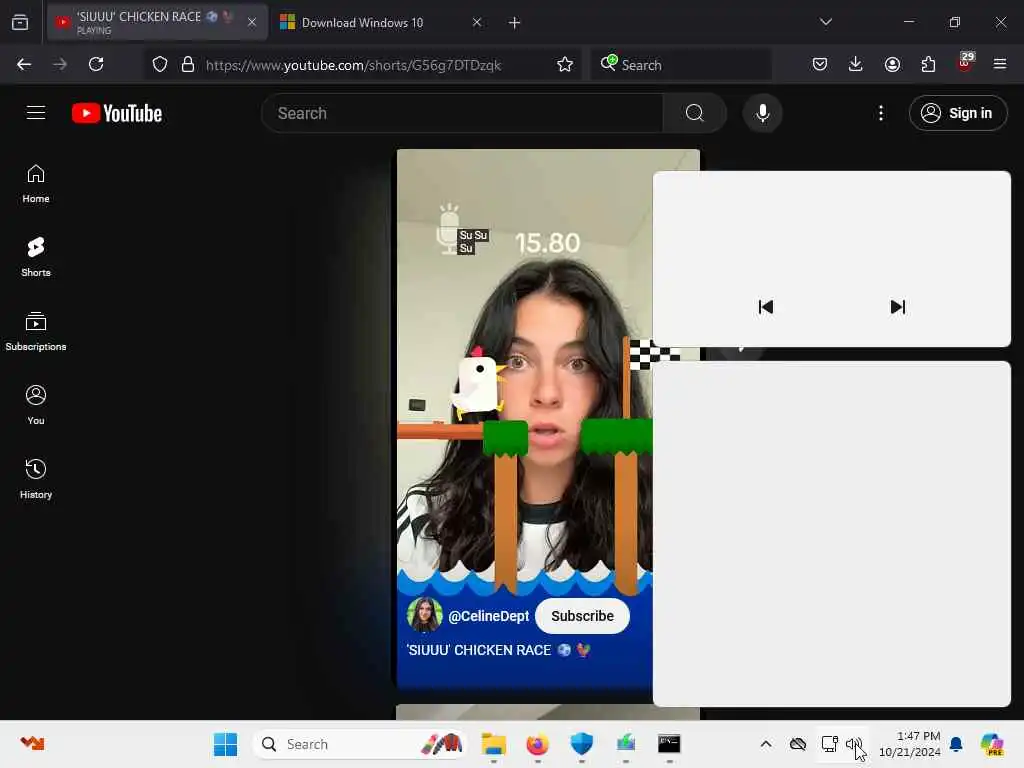
Task: Open the volume speaker tray icon
Action: [x=854, y=744]
